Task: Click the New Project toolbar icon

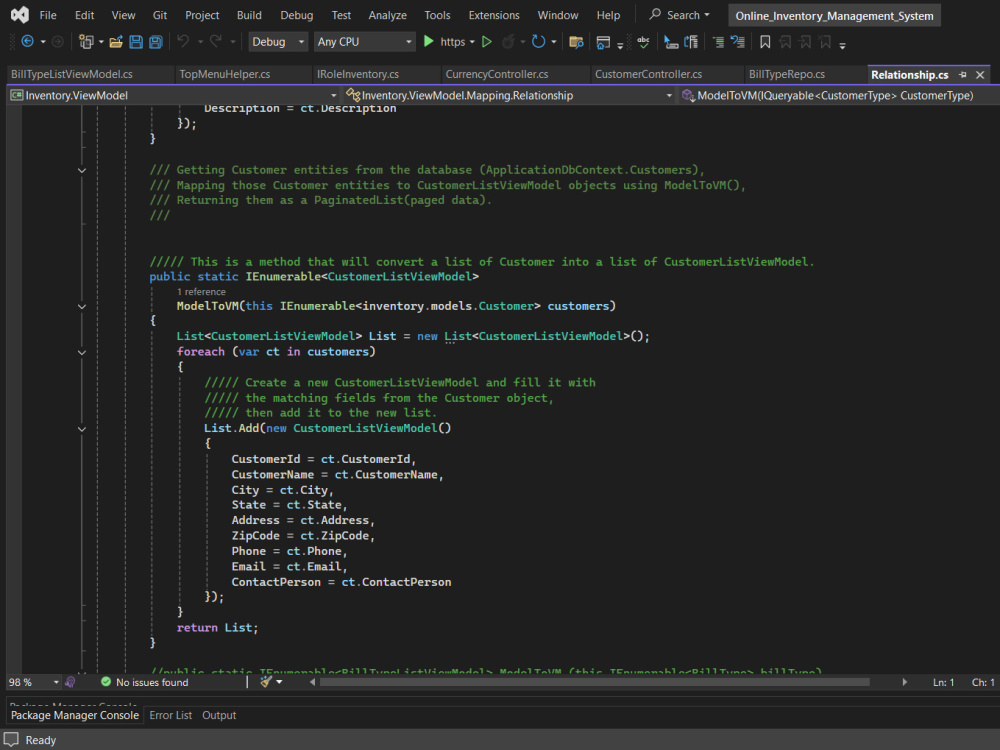Action: point(85,42)
